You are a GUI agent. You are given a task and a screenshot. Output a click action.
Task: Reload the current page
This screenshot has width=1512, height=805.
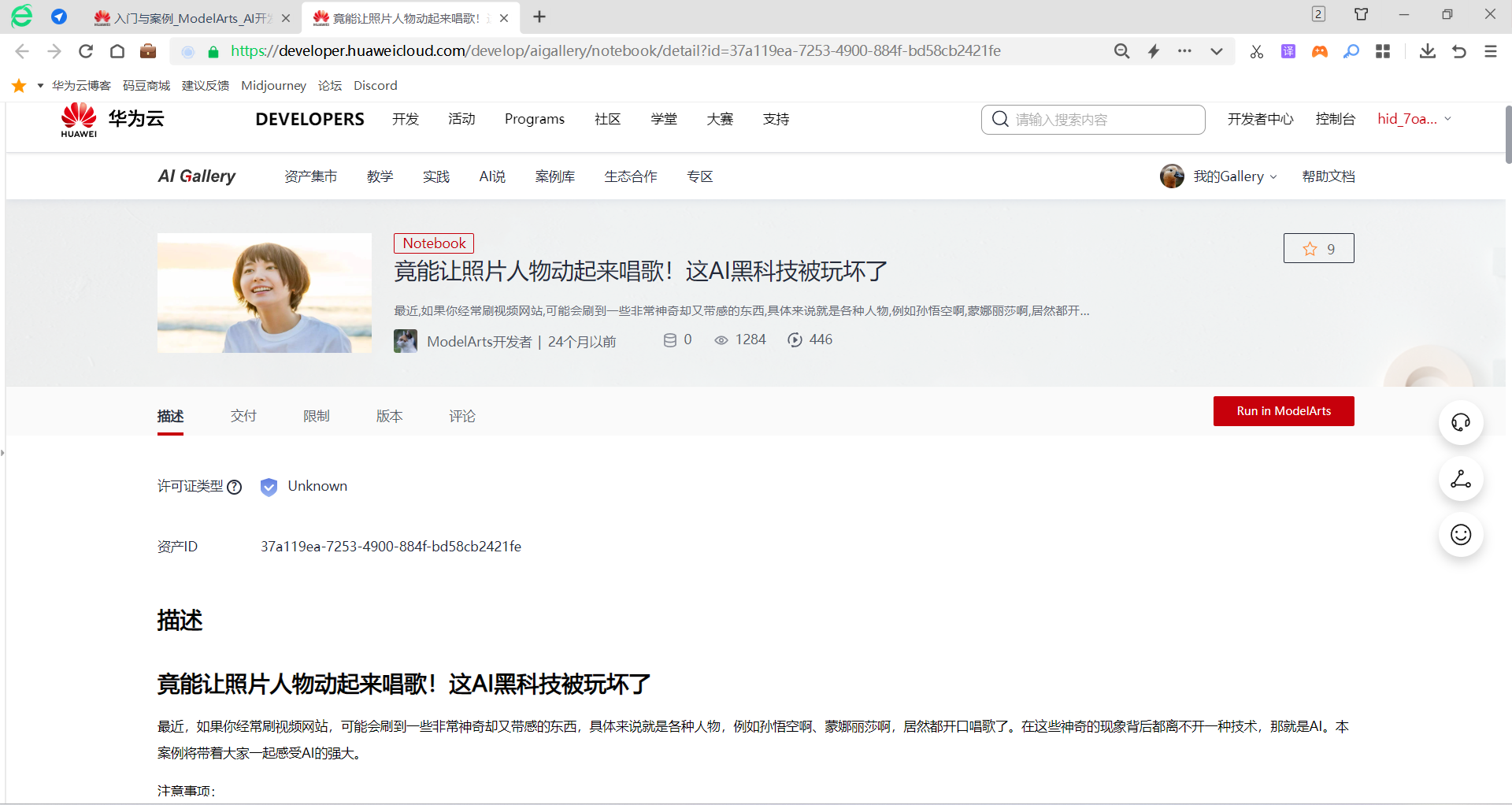tap(86, 51)
